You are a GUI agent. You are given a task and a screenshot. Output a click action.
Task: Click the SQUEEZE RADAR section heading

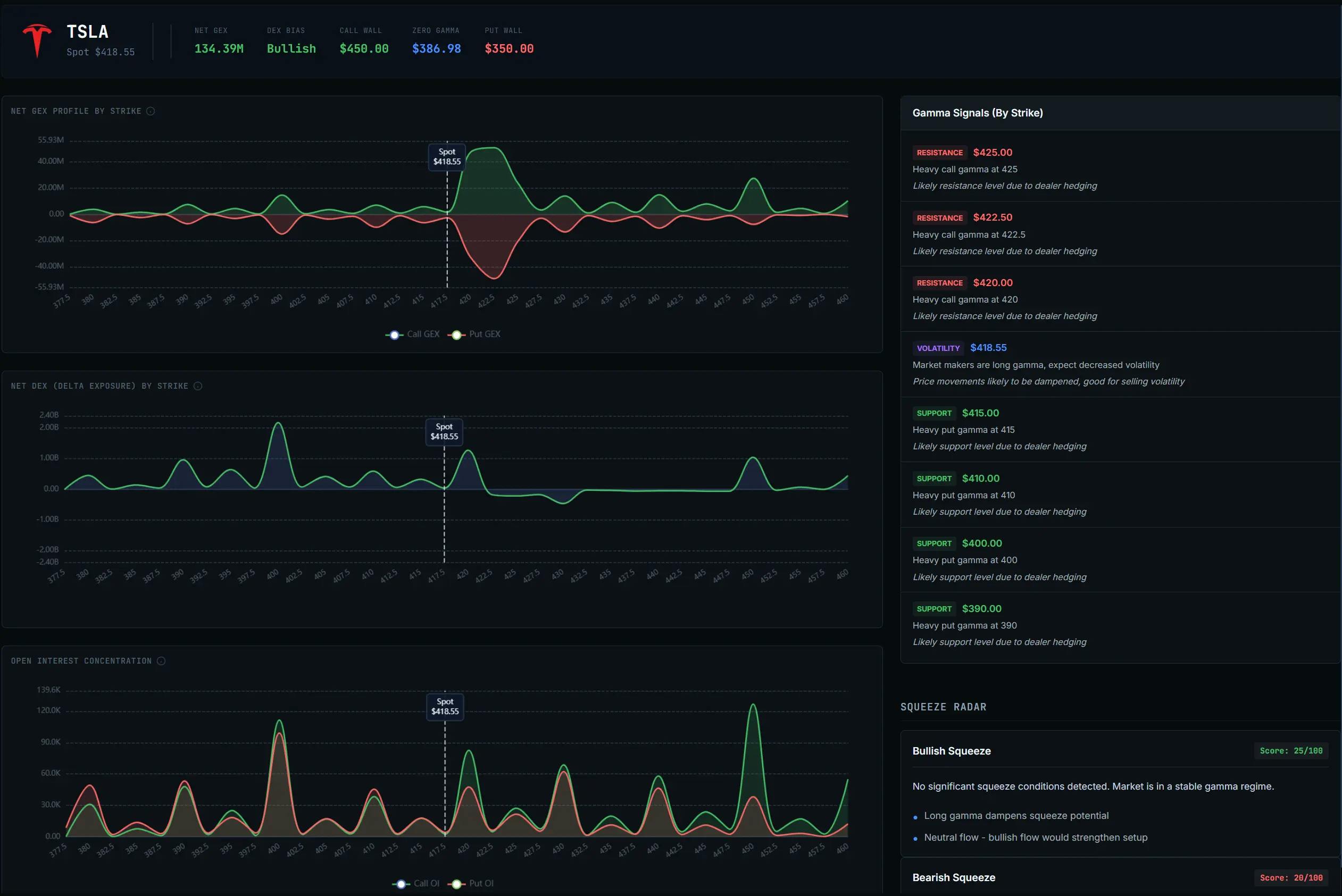[943, 707]
